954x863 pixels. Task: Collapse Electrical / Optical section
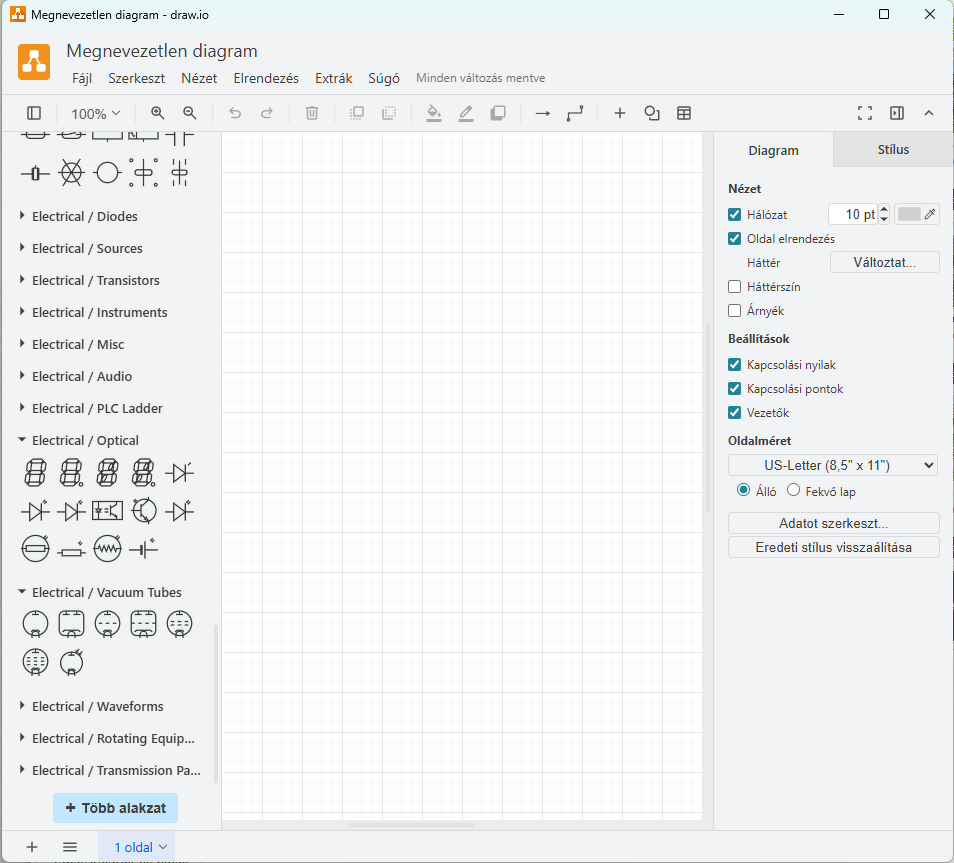[85, 440]
